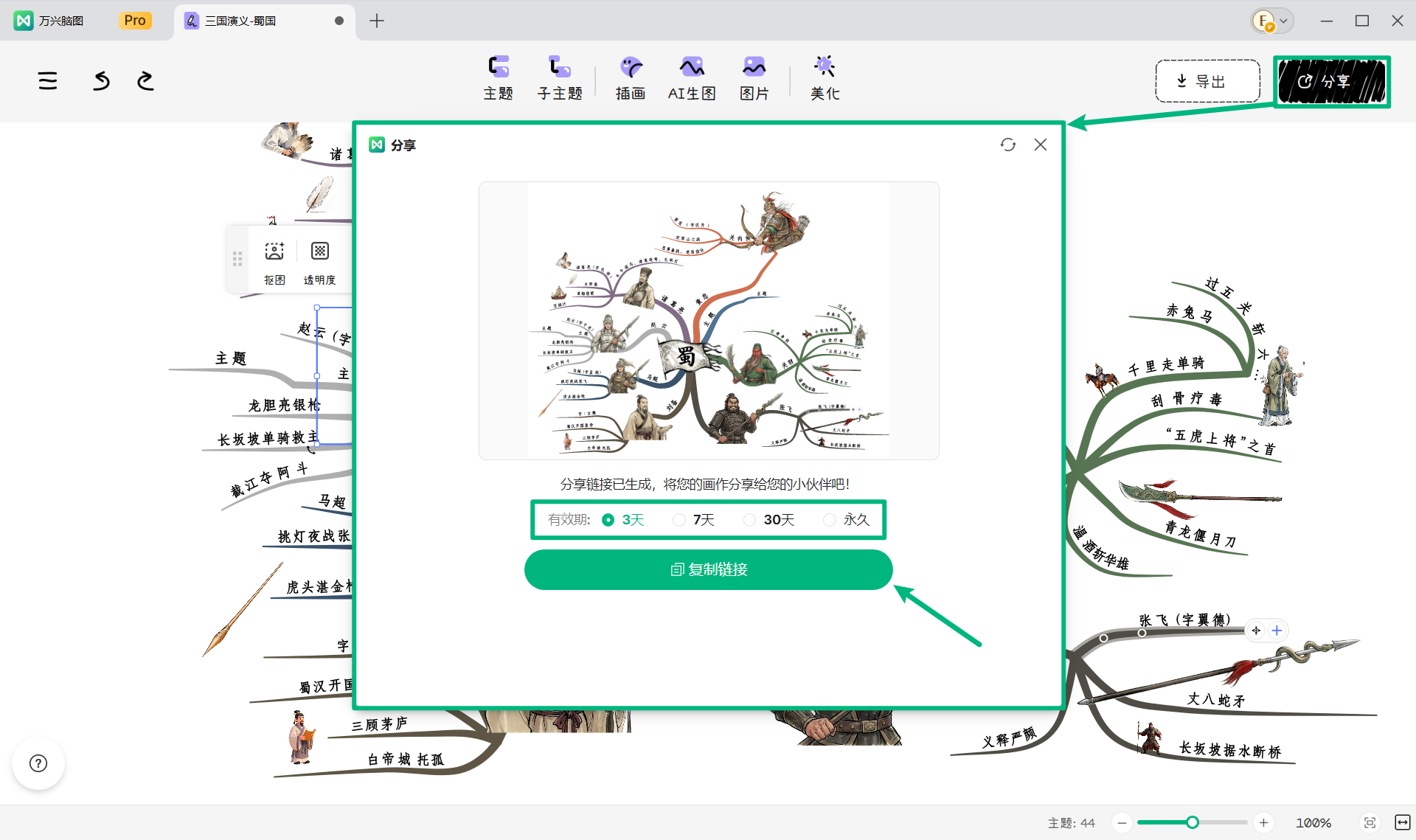
Task: Open the hamburger main menu
Action: (x=48, y=80)
